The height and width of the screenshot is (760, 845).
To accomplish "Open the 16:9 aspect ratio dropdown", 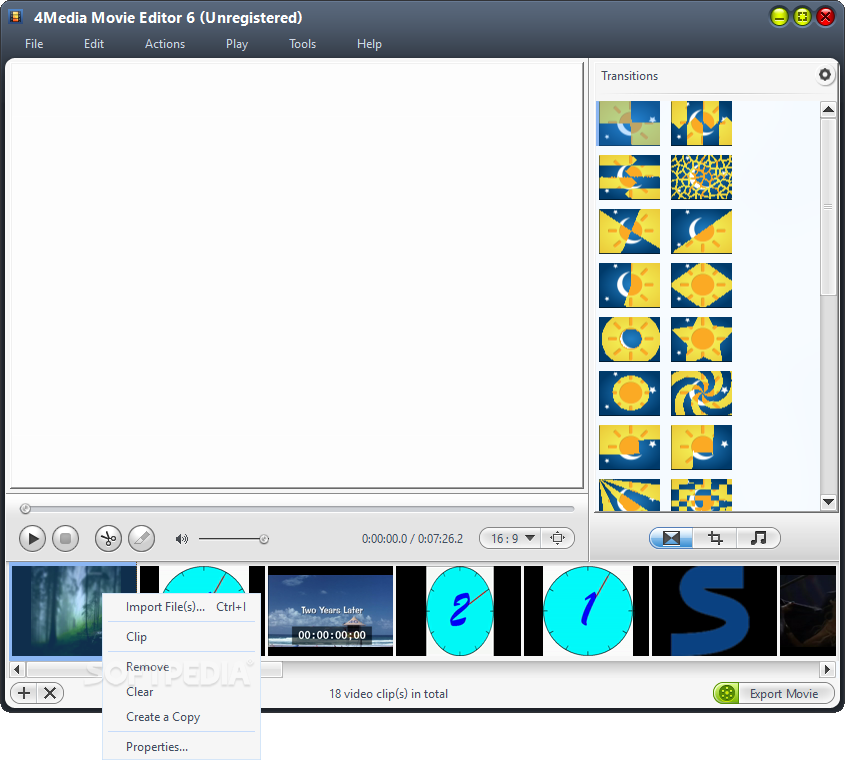I will [512, 538].
